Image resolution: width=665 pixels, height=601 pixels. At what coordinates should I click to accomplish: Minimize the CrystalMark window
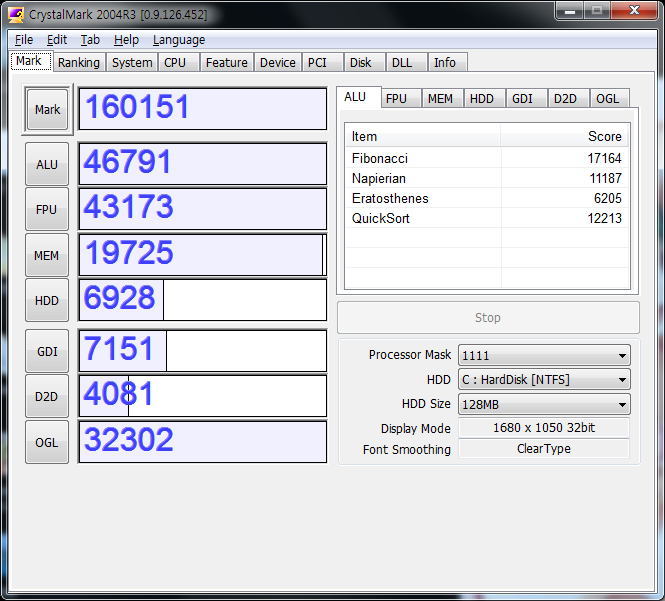click(570, 11)
